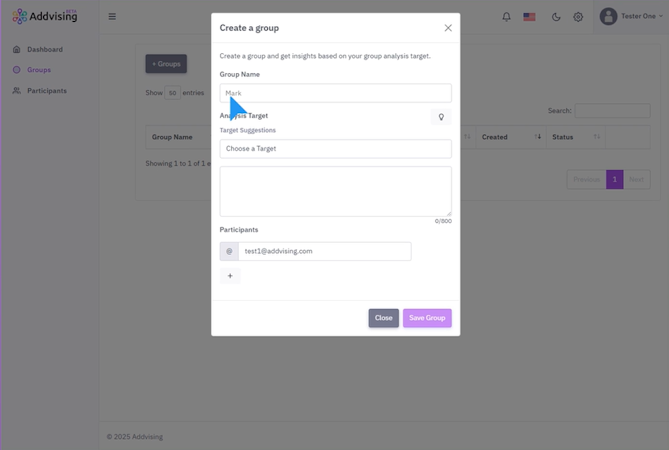The image size is (669, 450).
Task: Close the Create a group dialog
Action: 448,28
